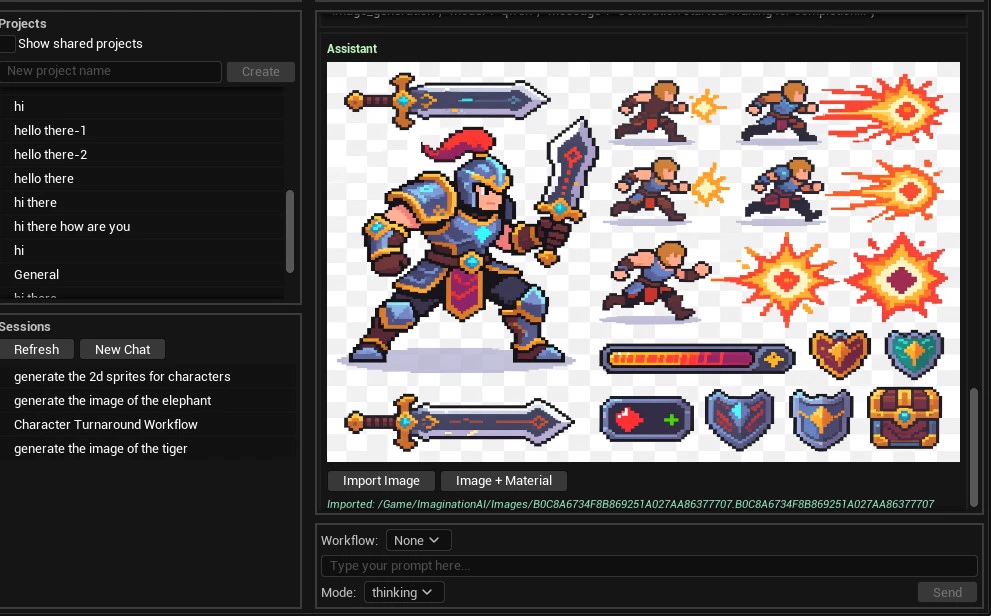
Task: Select the hello there project
Action: 142,179
